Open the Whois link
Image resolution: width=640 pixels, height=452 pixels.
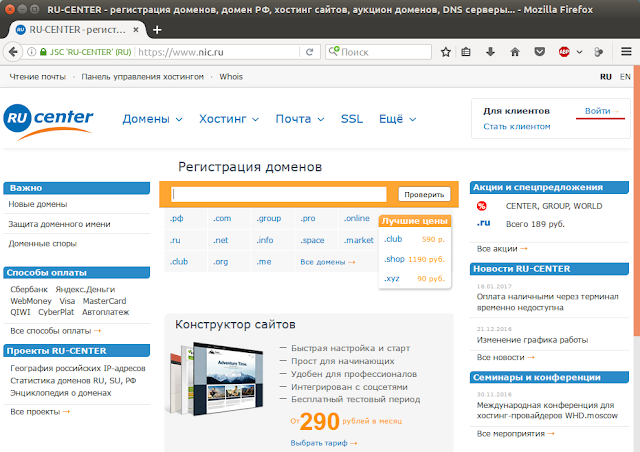[x=231, y=77]
